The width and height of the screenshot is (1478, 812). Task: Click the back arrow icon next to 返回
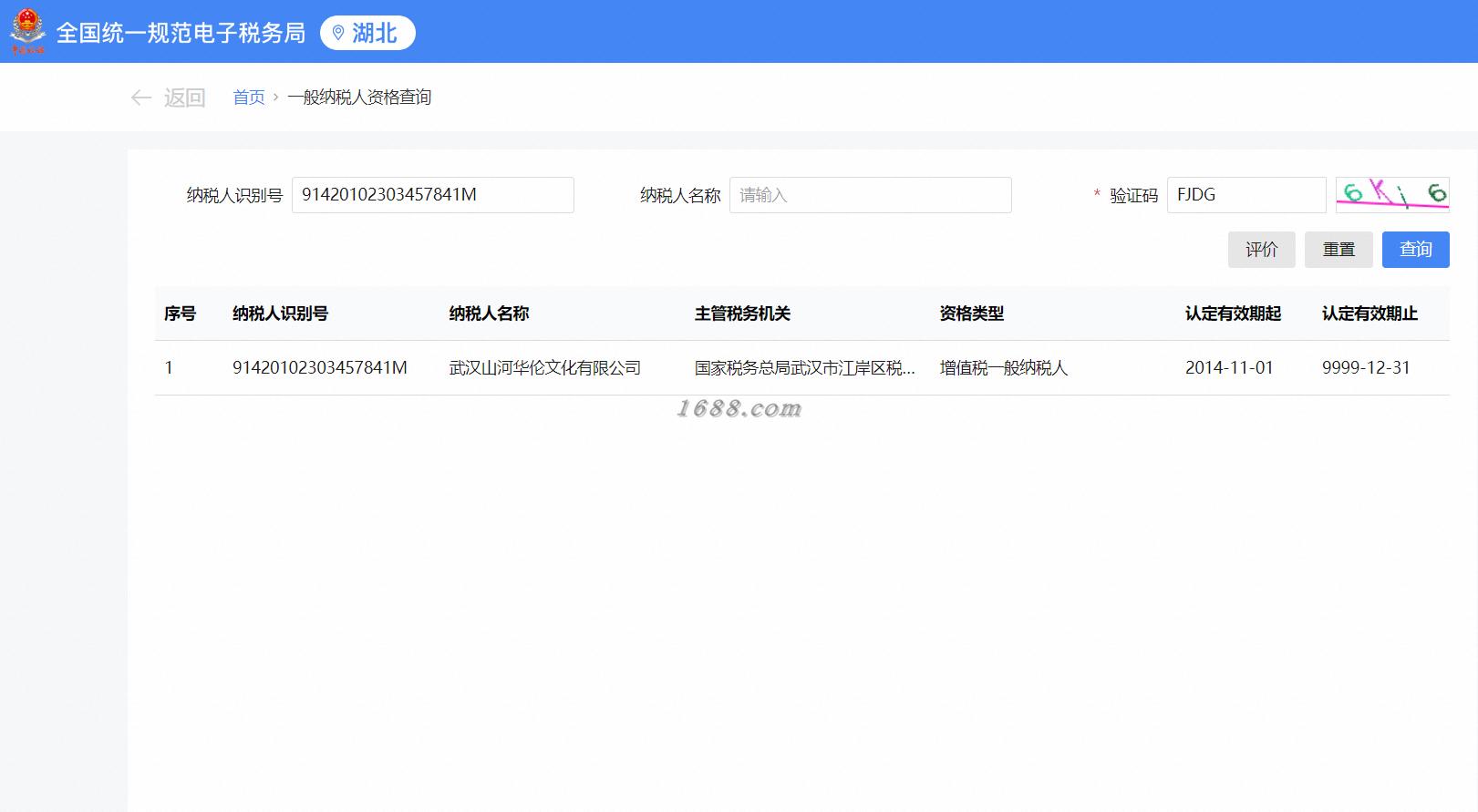tap(141, 98)
